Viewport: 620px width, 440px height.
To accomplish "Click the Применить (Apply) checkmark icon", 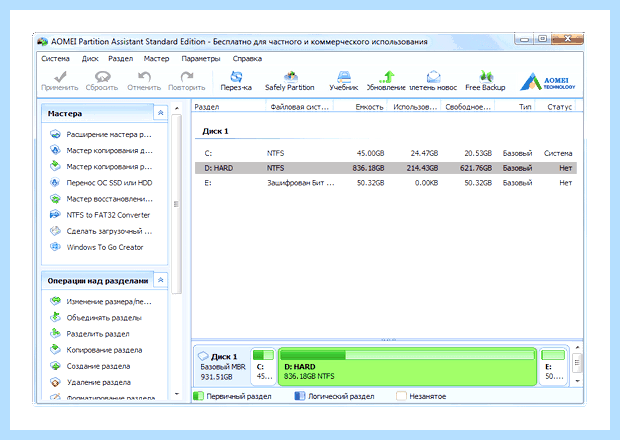I will pos(60,76).
